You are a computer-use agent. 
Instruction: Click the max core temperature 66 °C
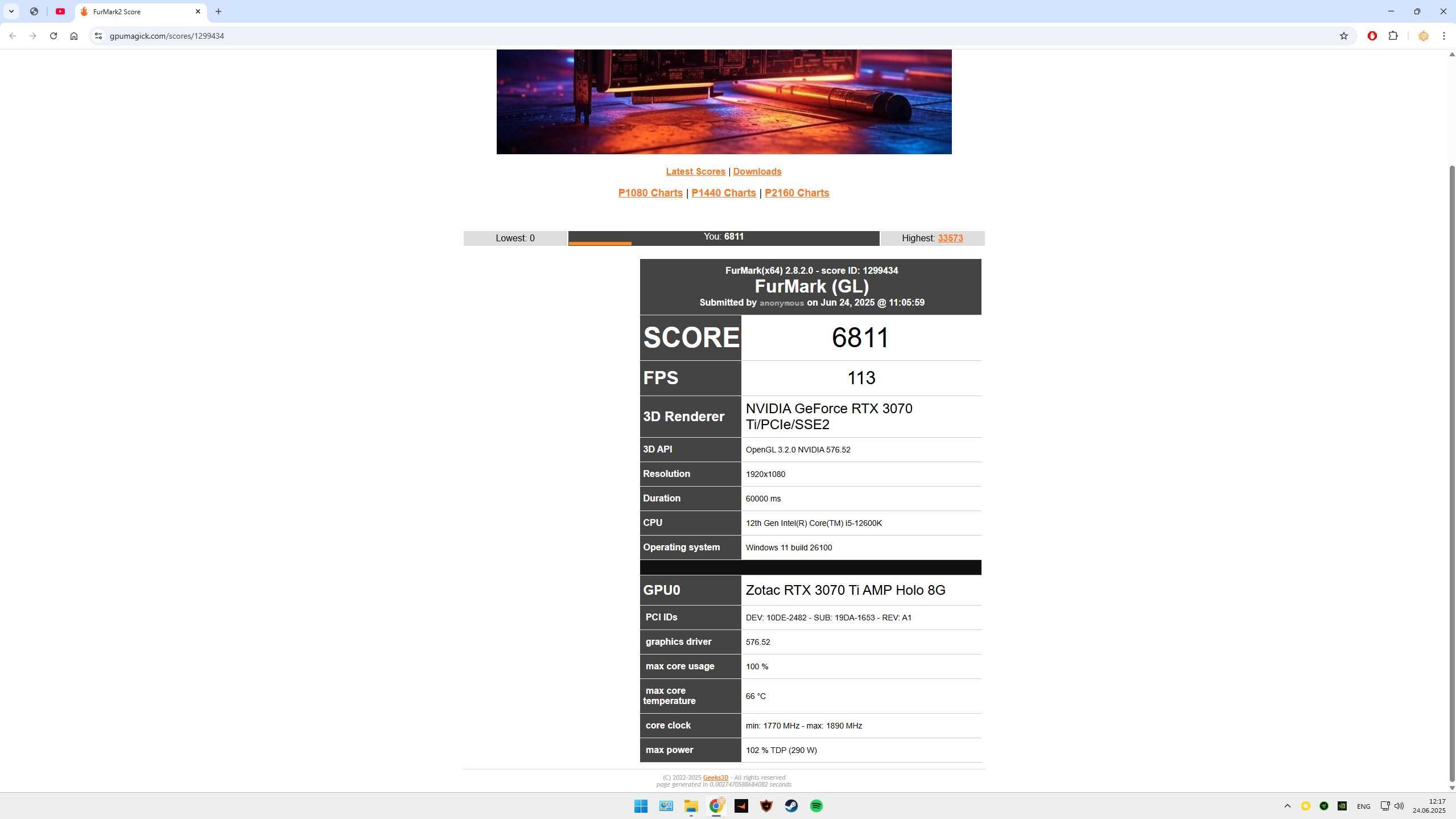tap(756, 696)
